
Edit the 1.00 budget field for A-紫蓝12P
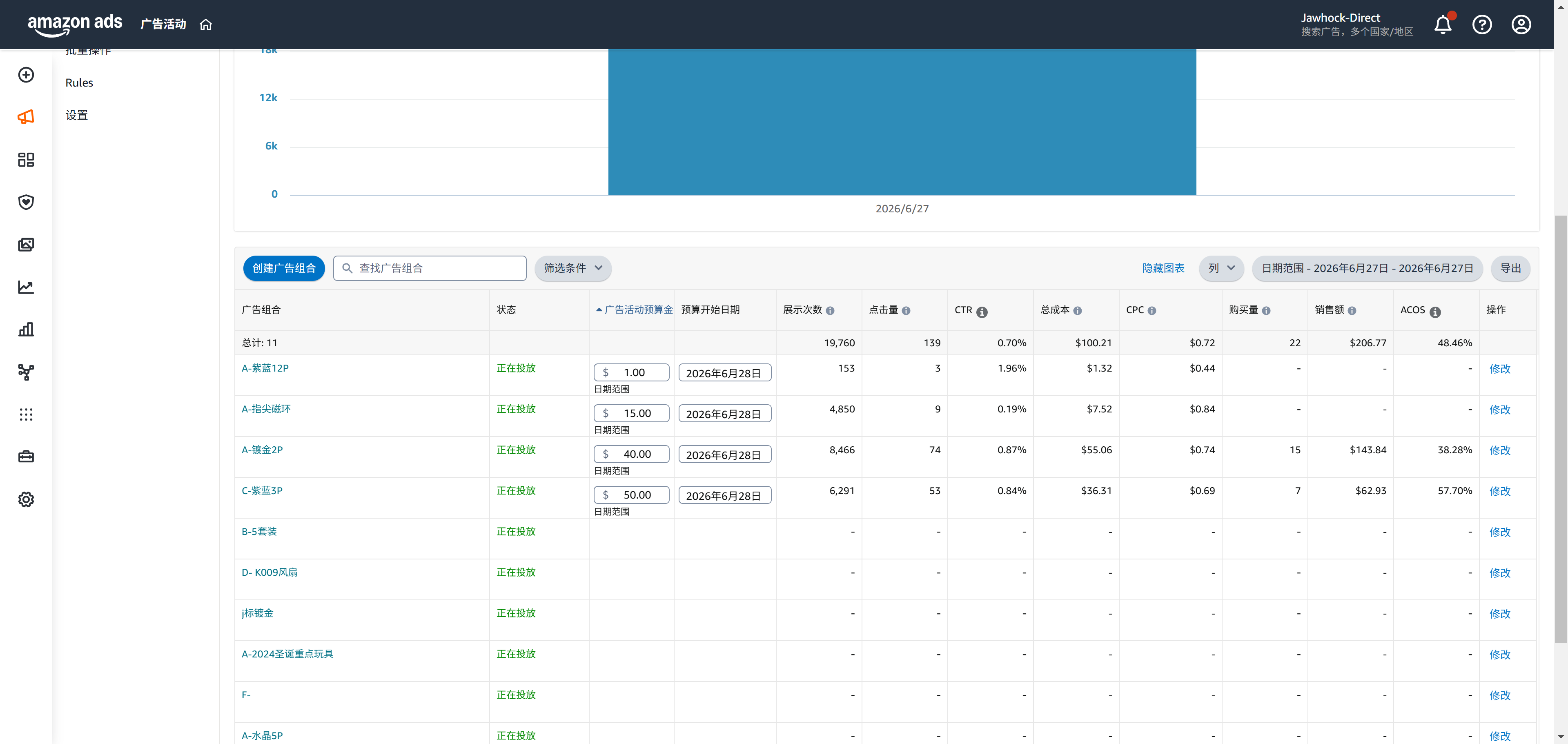(x=631, y=372)
